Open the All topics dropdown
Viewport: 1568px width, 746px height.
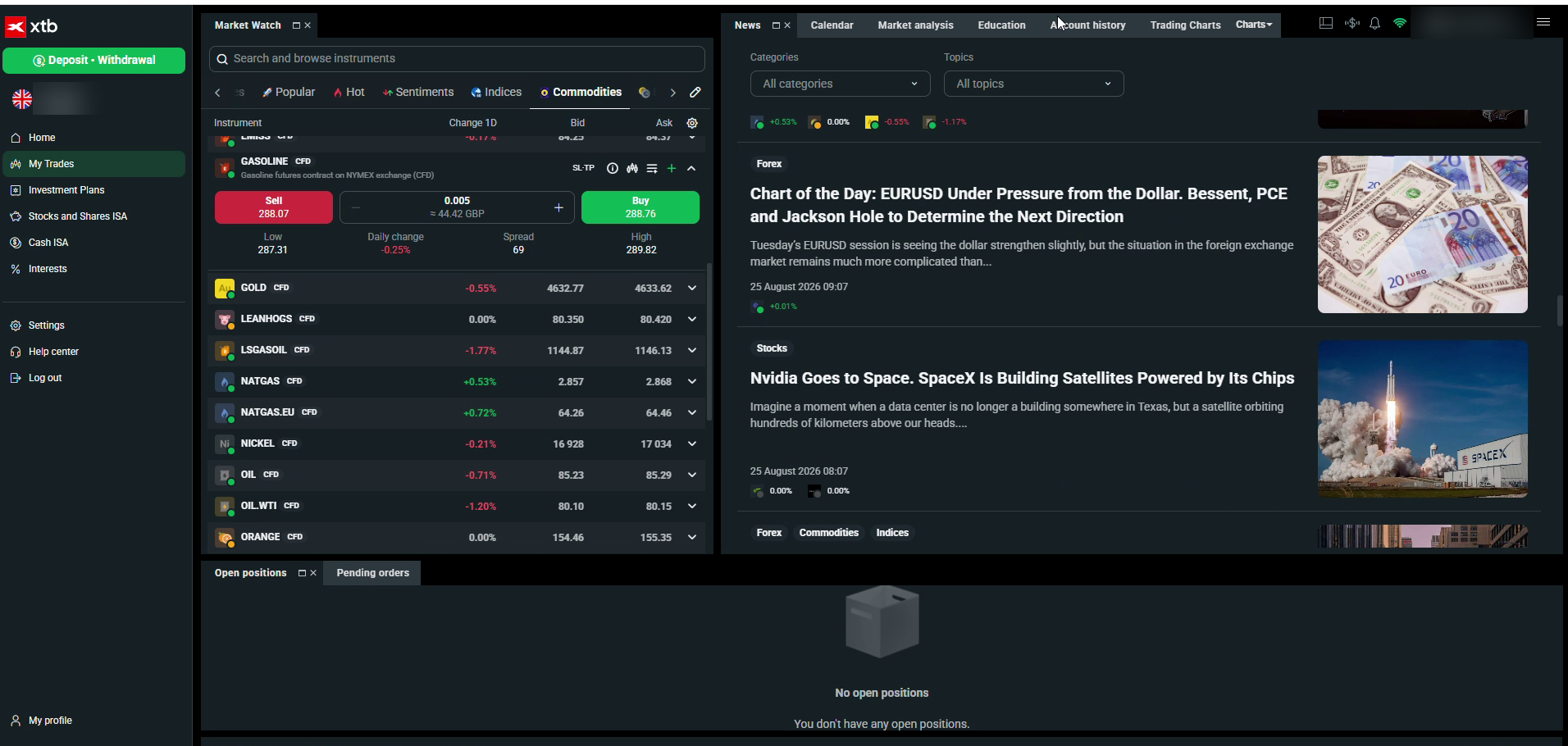click(1033, 84)
